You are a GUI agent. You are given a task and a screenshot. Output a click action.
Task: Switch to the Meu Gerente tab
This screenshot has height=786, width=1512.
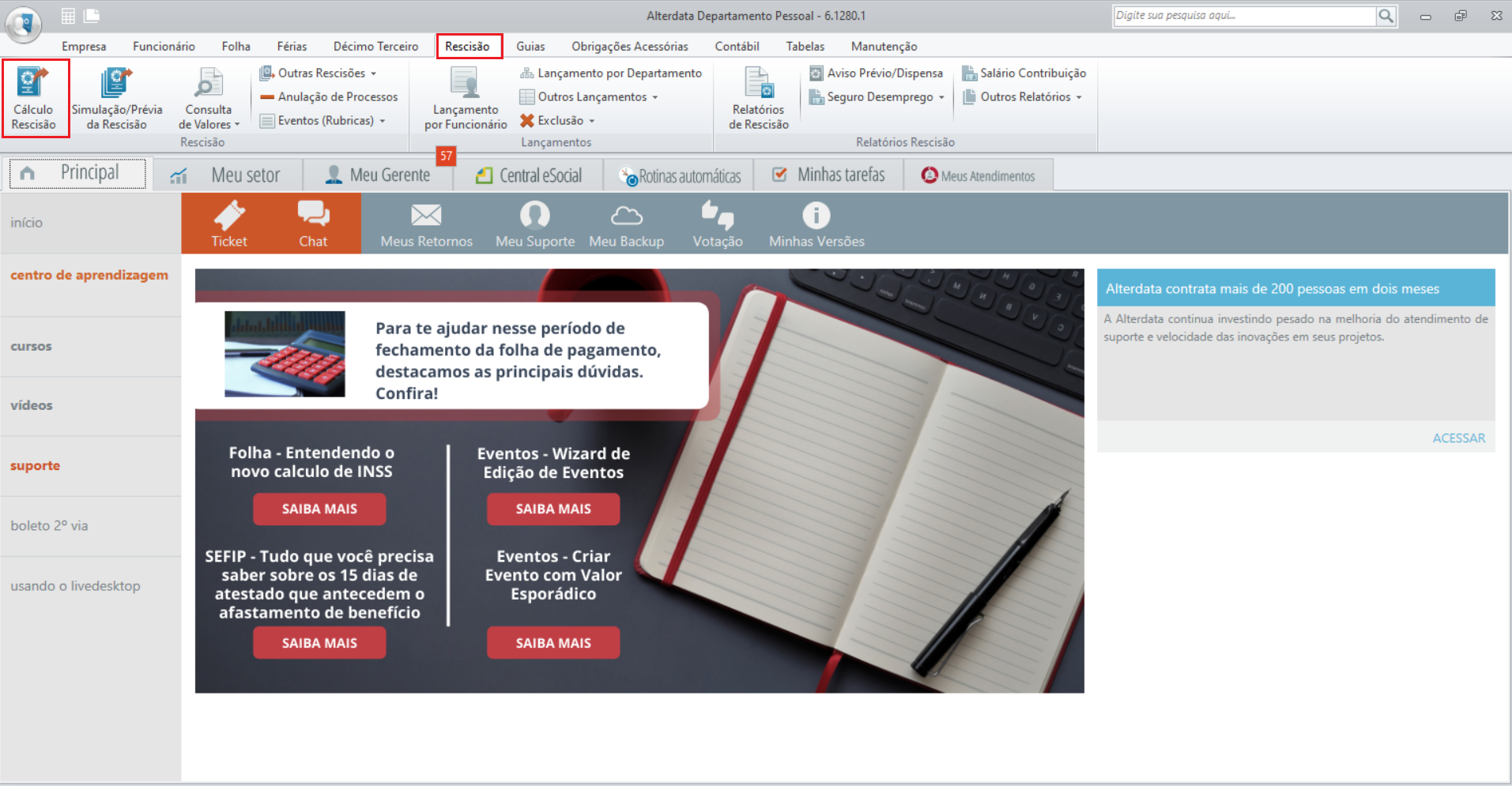[x=378, y=175]
